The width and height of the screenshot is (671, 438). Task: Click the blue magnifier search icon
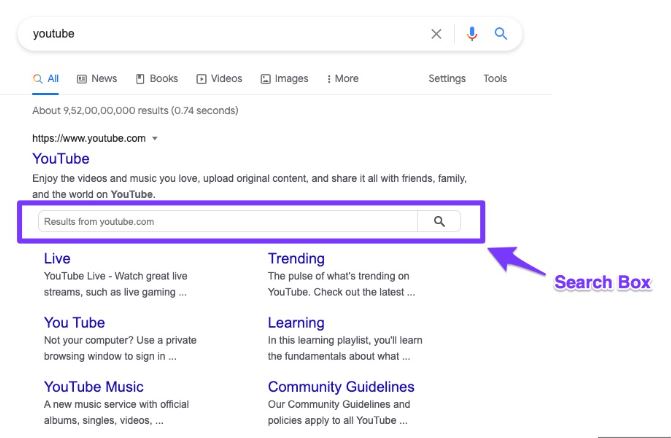click(501, 33)
